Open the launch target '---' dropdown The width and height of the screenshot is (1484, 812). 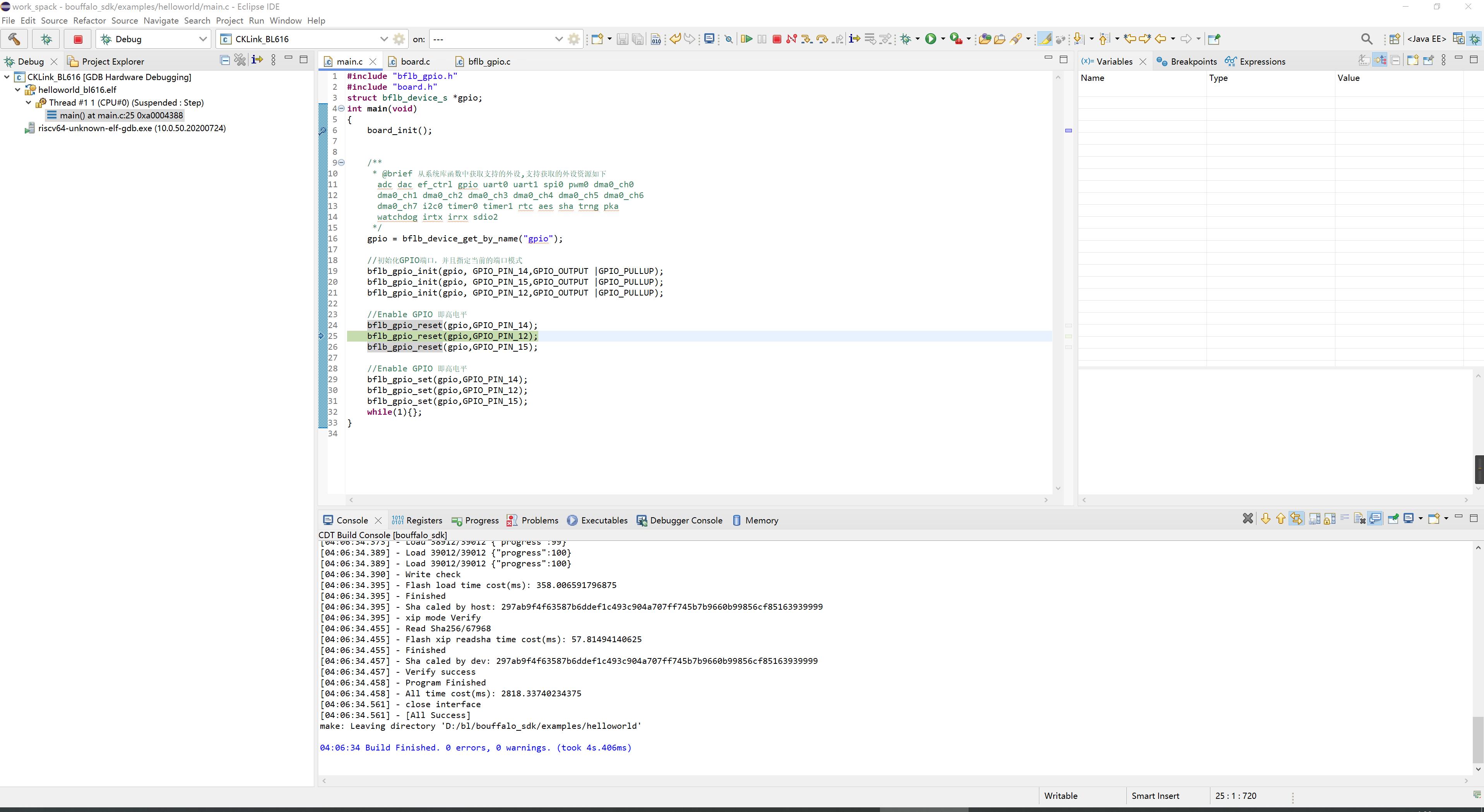558,39
